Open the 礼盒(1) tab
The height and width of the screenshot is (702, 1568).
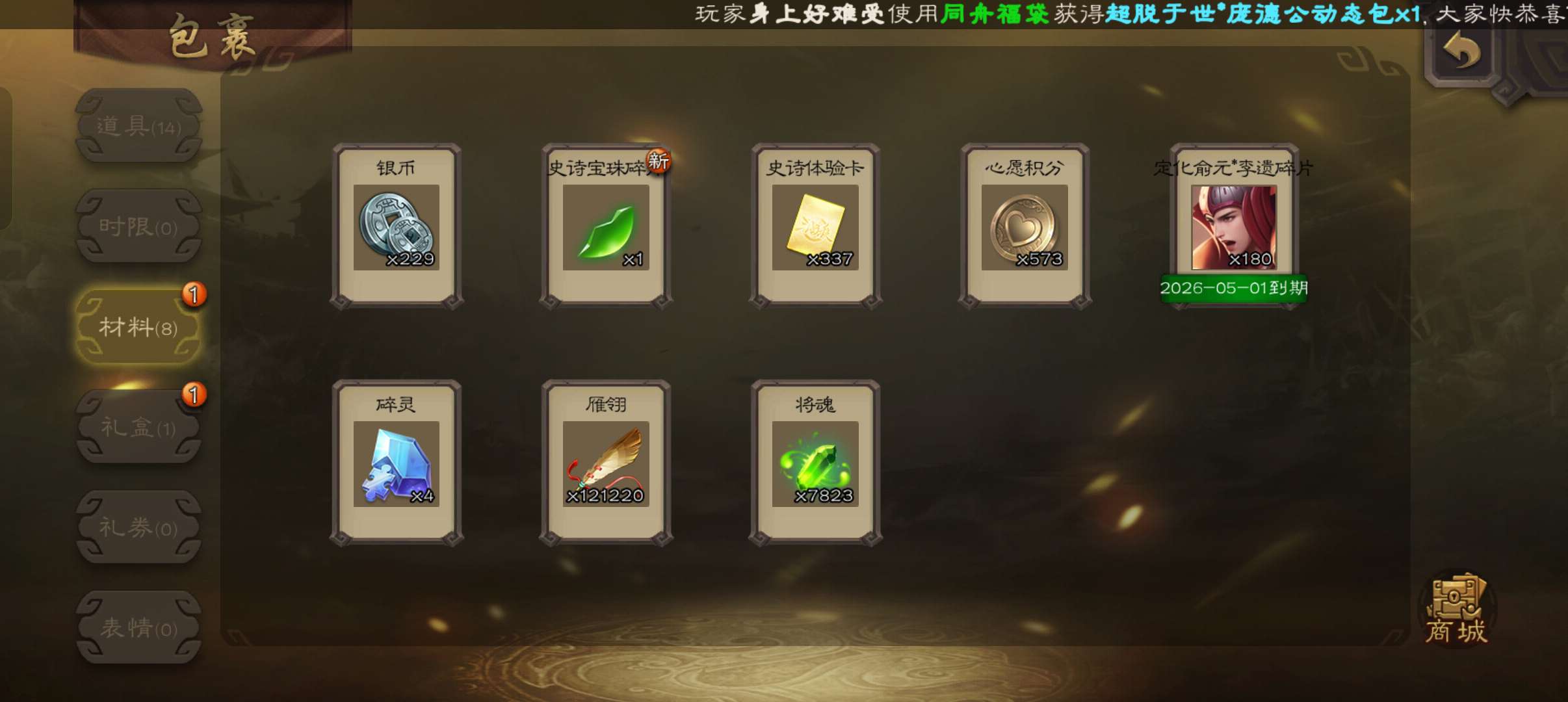coord(138,427)
